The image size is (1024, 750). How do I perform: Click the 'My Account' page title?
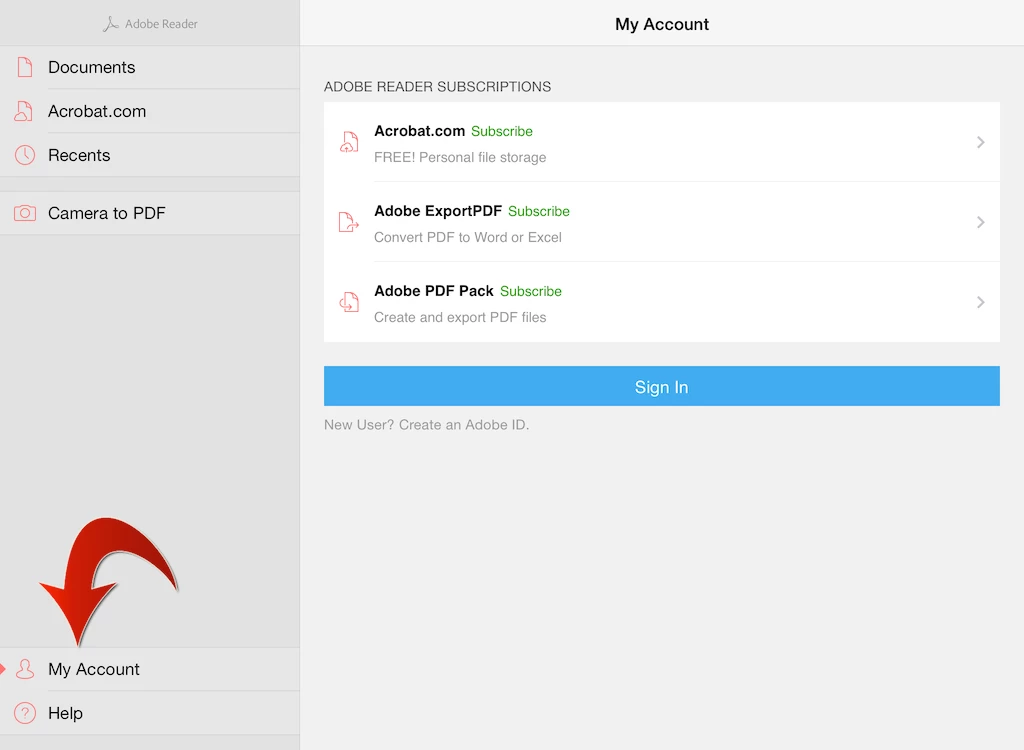tap(662, 24)
